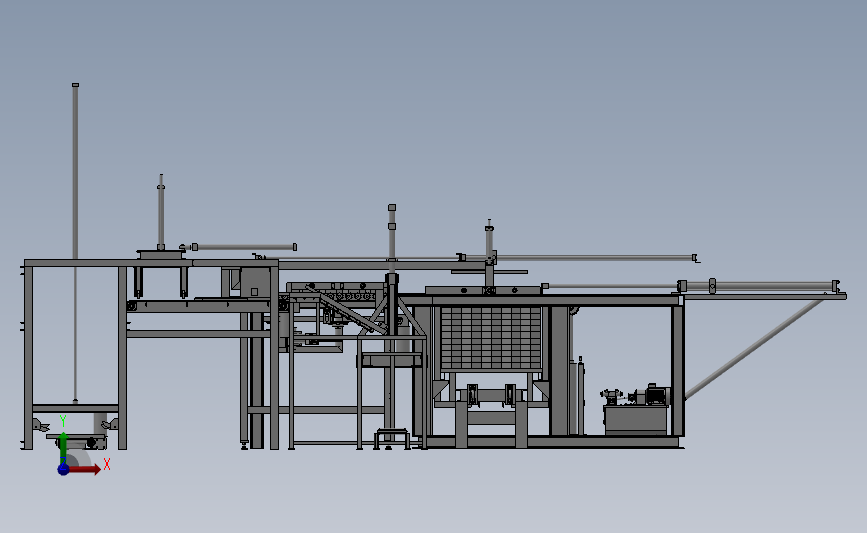Select the diagonal support brace at far right
This screenshot has width=867, height=533.
coord(755,348)
